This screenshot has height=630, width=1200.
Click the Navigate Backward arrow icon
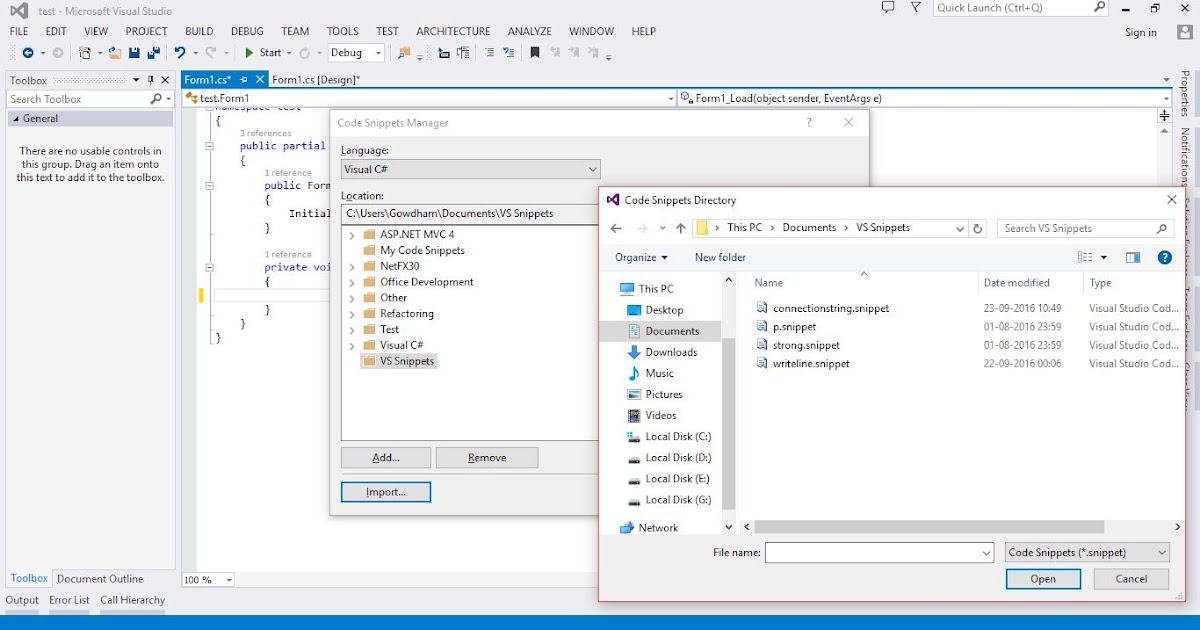[29, 53]
